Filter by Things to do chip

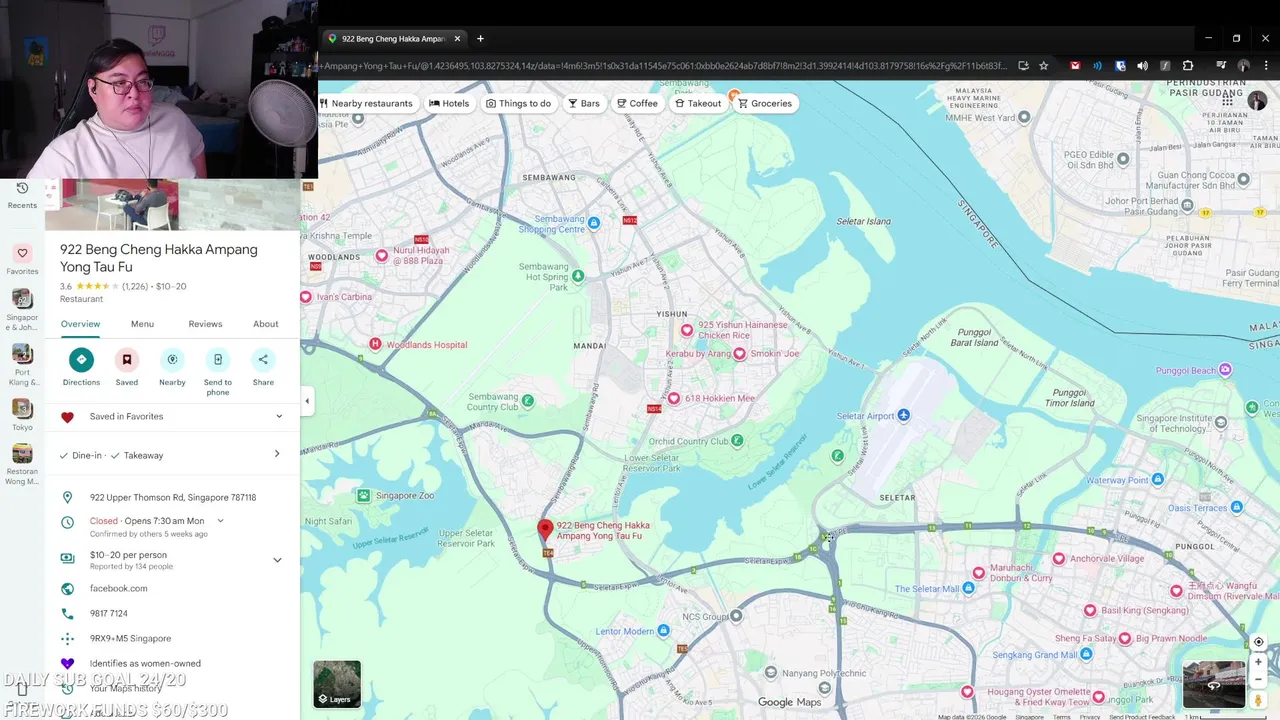(518, 103)
